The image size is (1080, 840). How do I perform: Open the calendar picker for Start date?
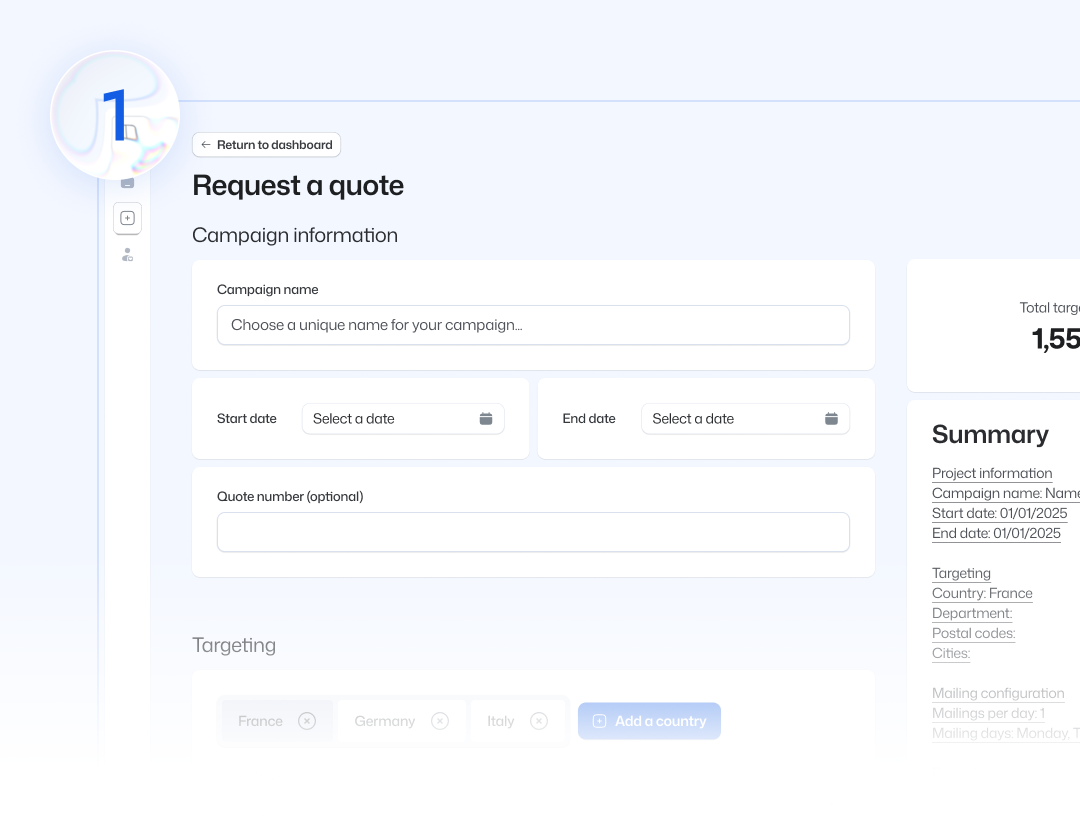tap(486, 418)
